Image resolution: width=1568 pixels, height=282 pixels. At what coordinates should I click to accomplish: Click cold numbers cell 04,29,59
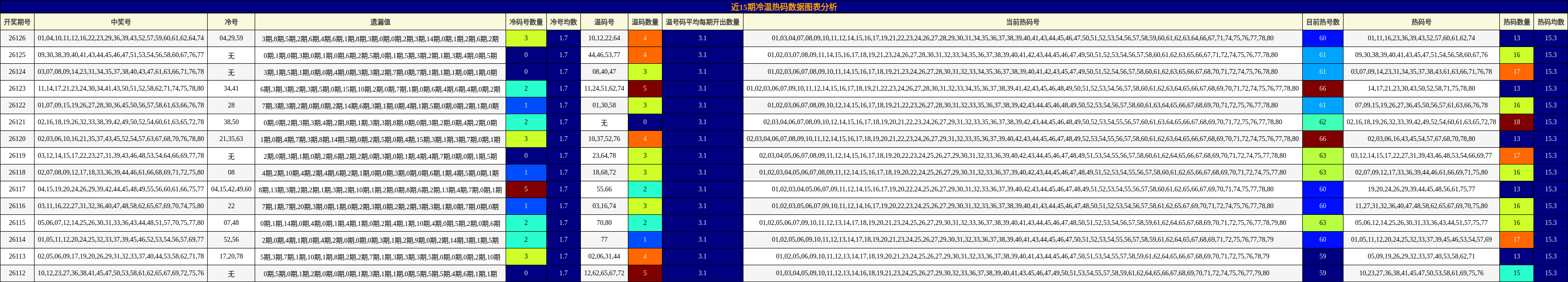pyautogui.click(x=231, y=38)
